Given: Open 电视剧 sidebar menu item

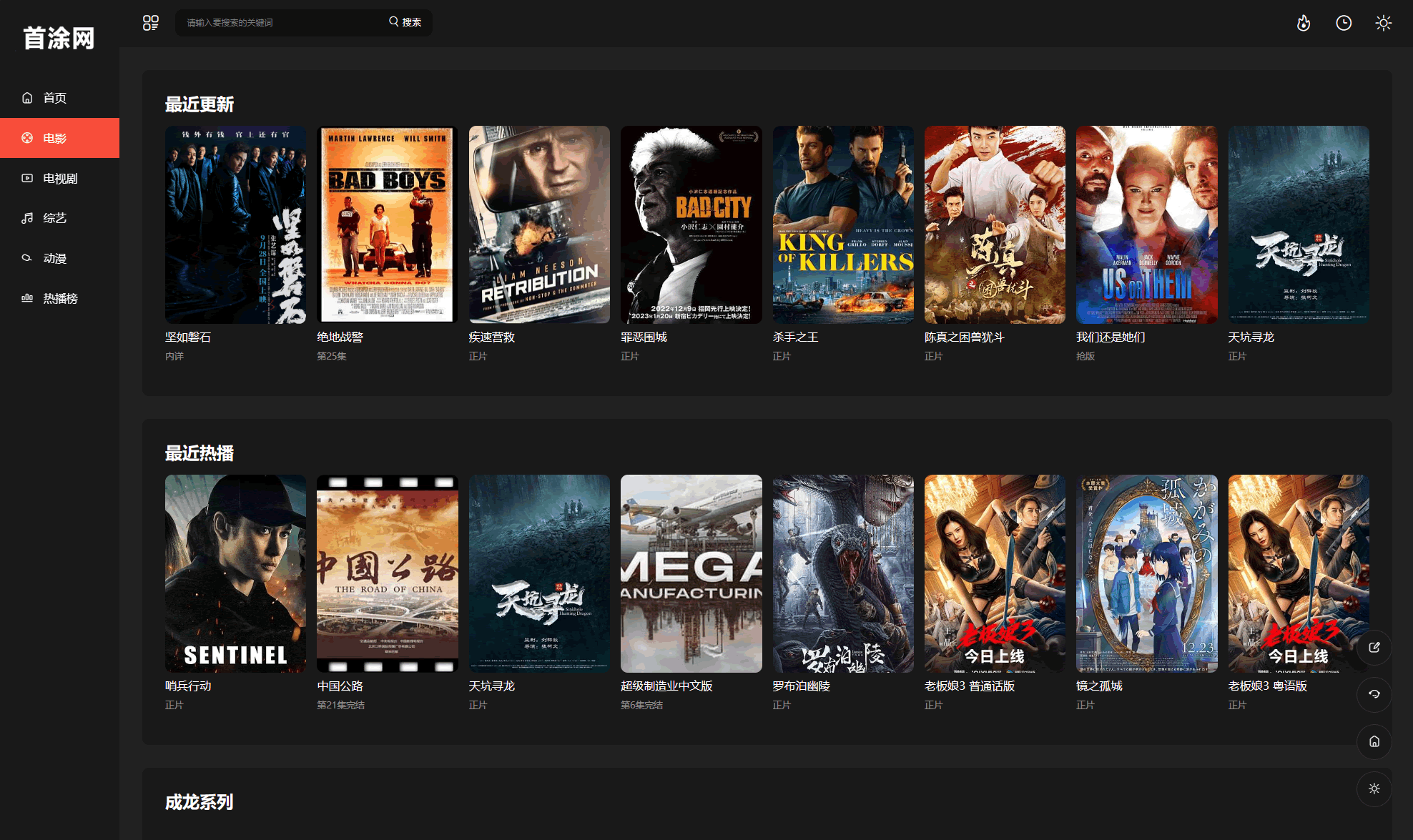Looking at the screenshot, I should (x=60, y=178).
